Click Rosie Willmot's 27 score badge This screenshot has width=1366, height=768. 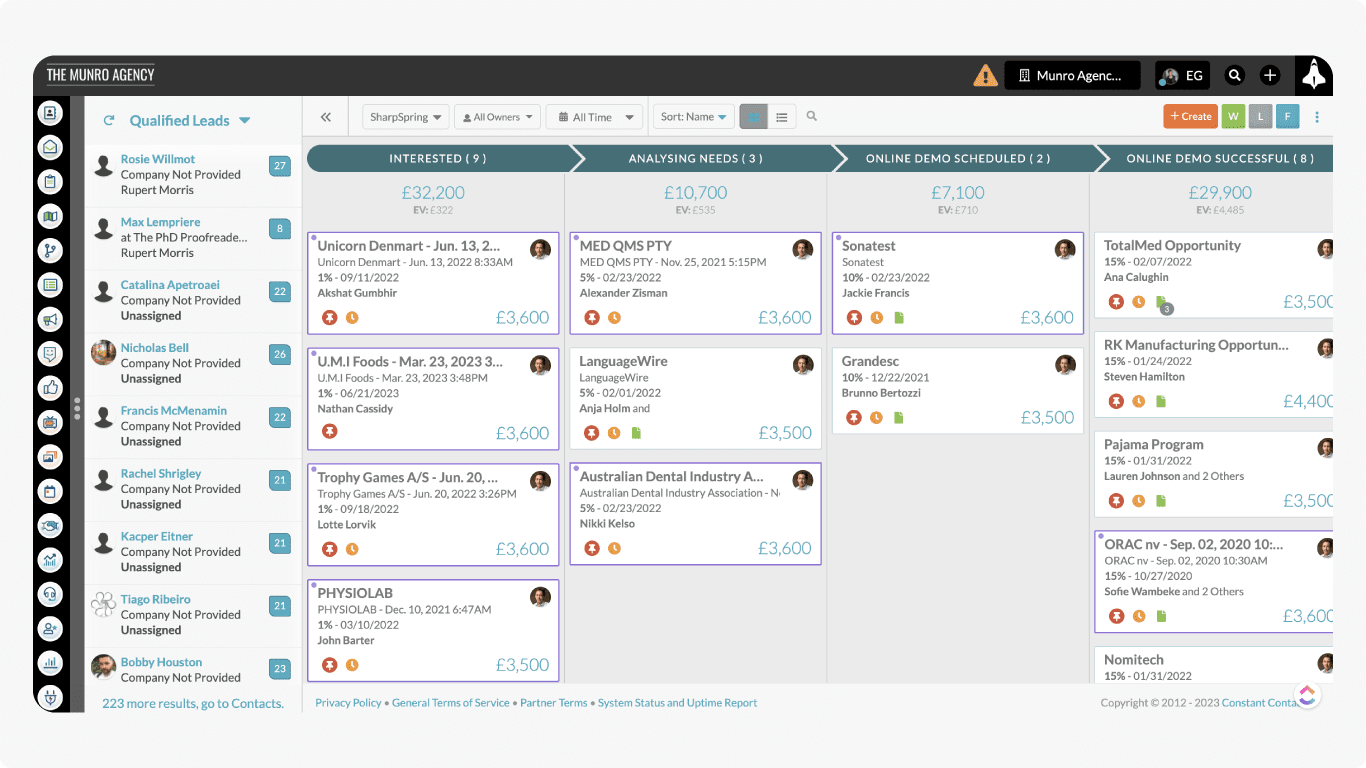point(280,166)
